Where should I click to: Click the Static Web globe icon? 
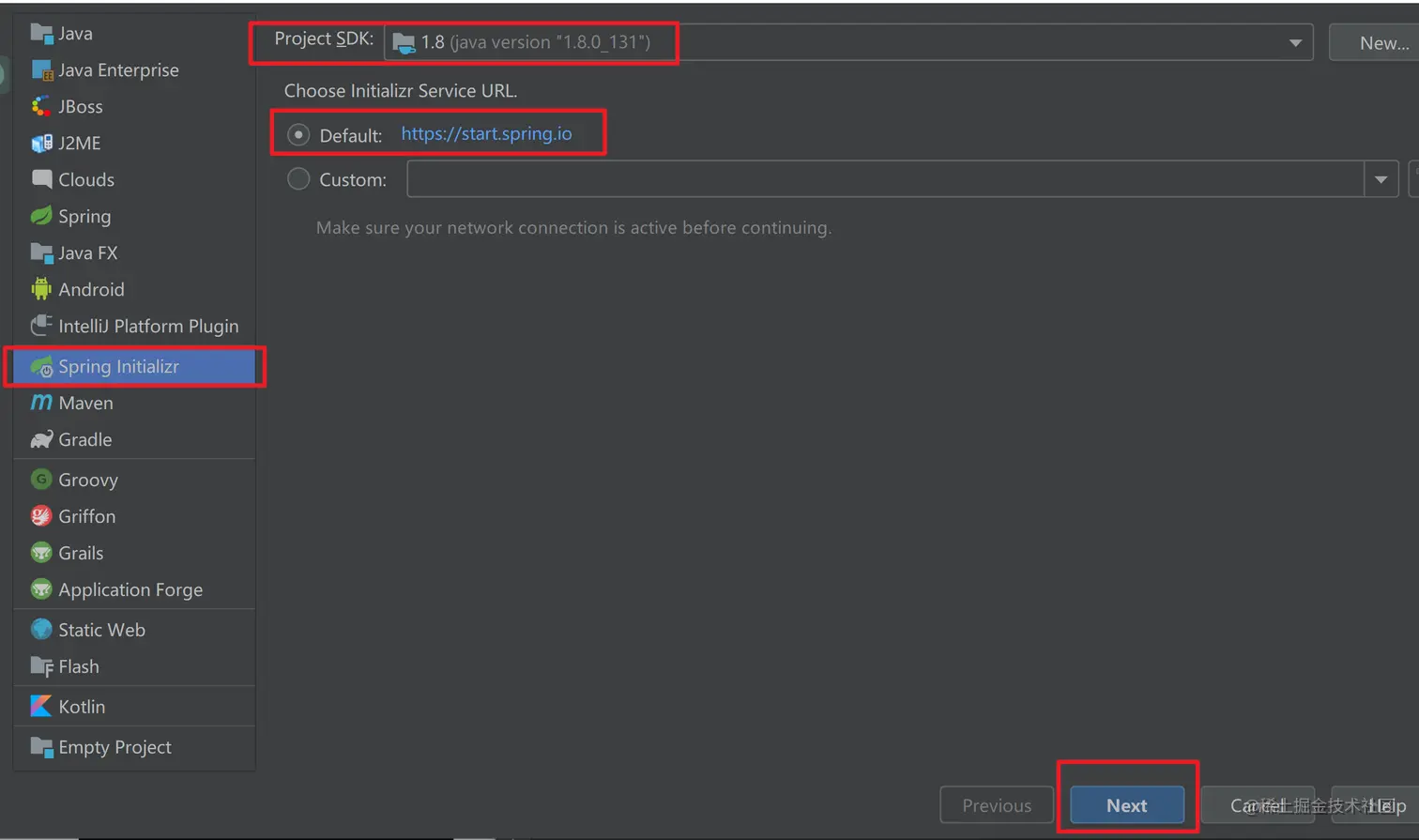41,630
